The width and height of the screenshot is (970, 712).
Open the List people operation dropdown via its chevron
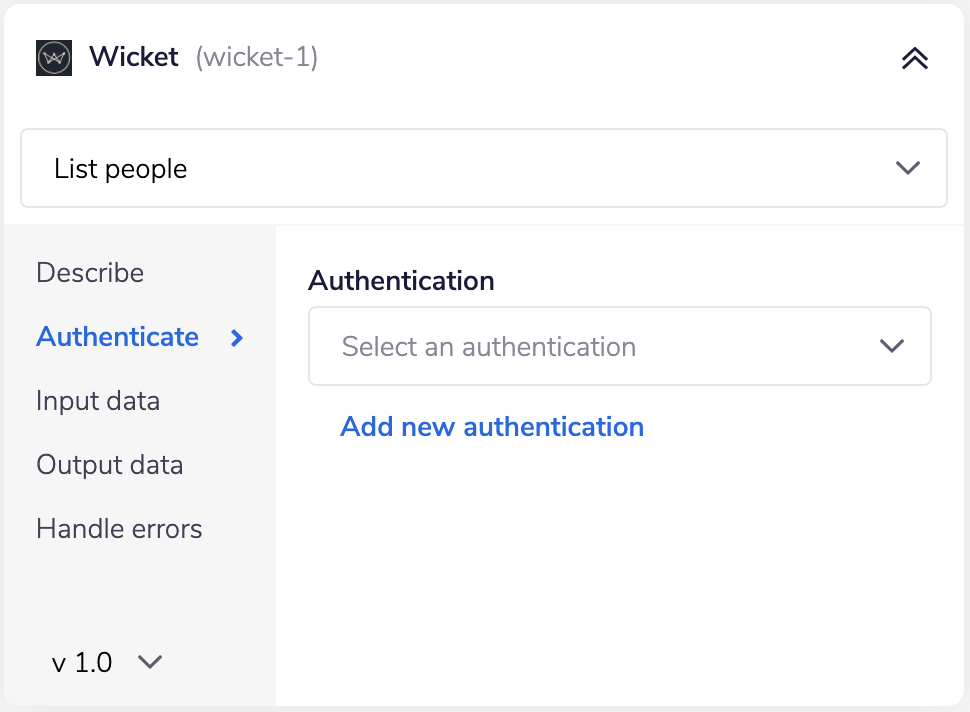tap(908, 168)
